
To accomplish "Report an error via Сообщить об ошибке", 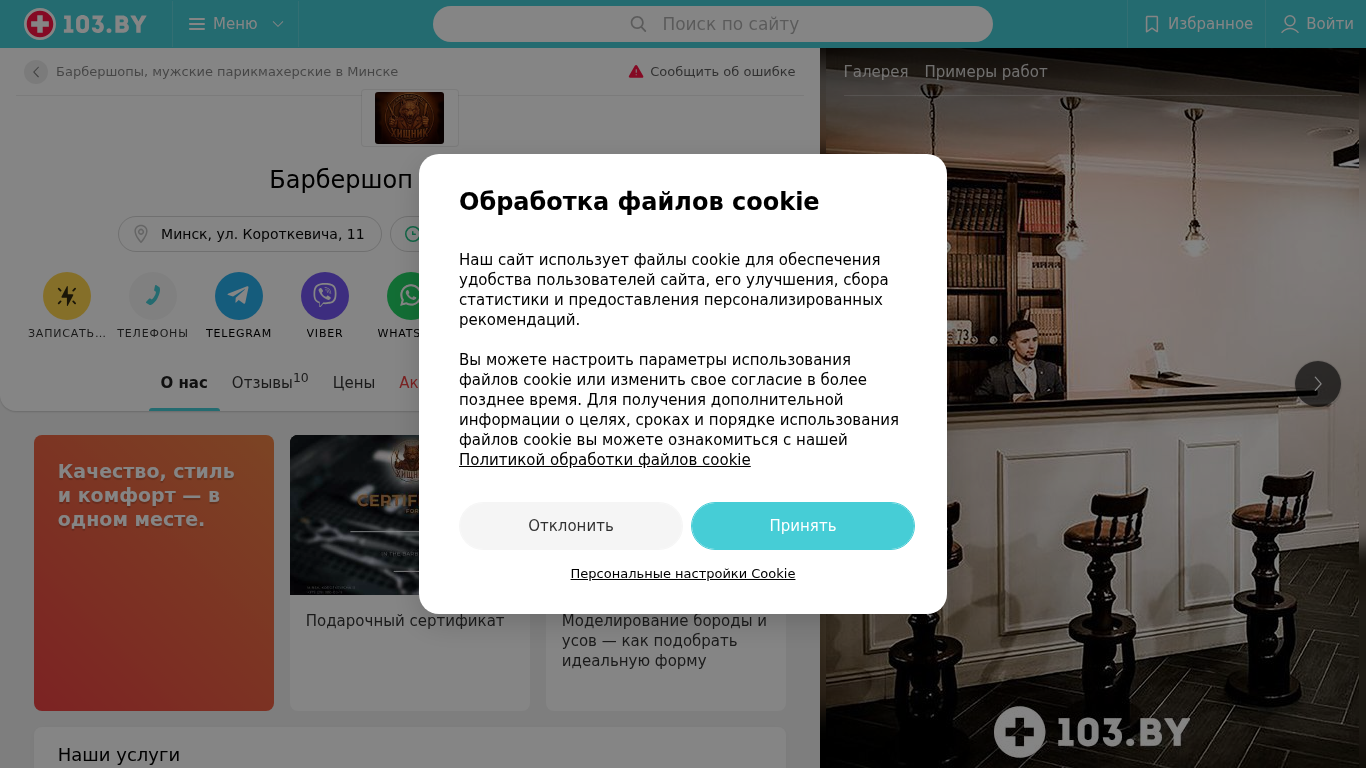I will point(712,72).
